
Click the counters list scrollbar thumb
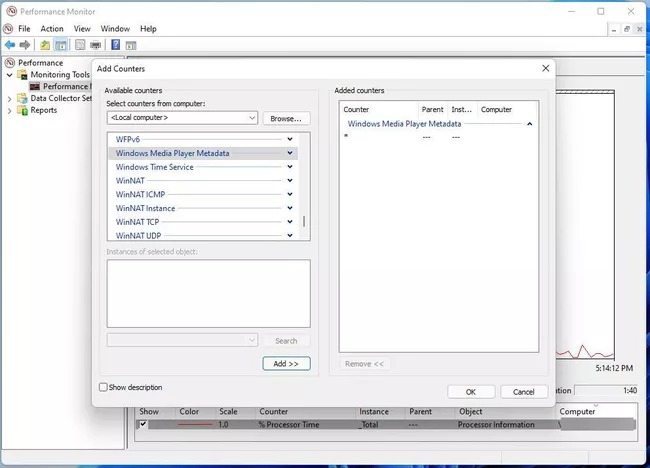pyautogui.click(x=304, y=221)
